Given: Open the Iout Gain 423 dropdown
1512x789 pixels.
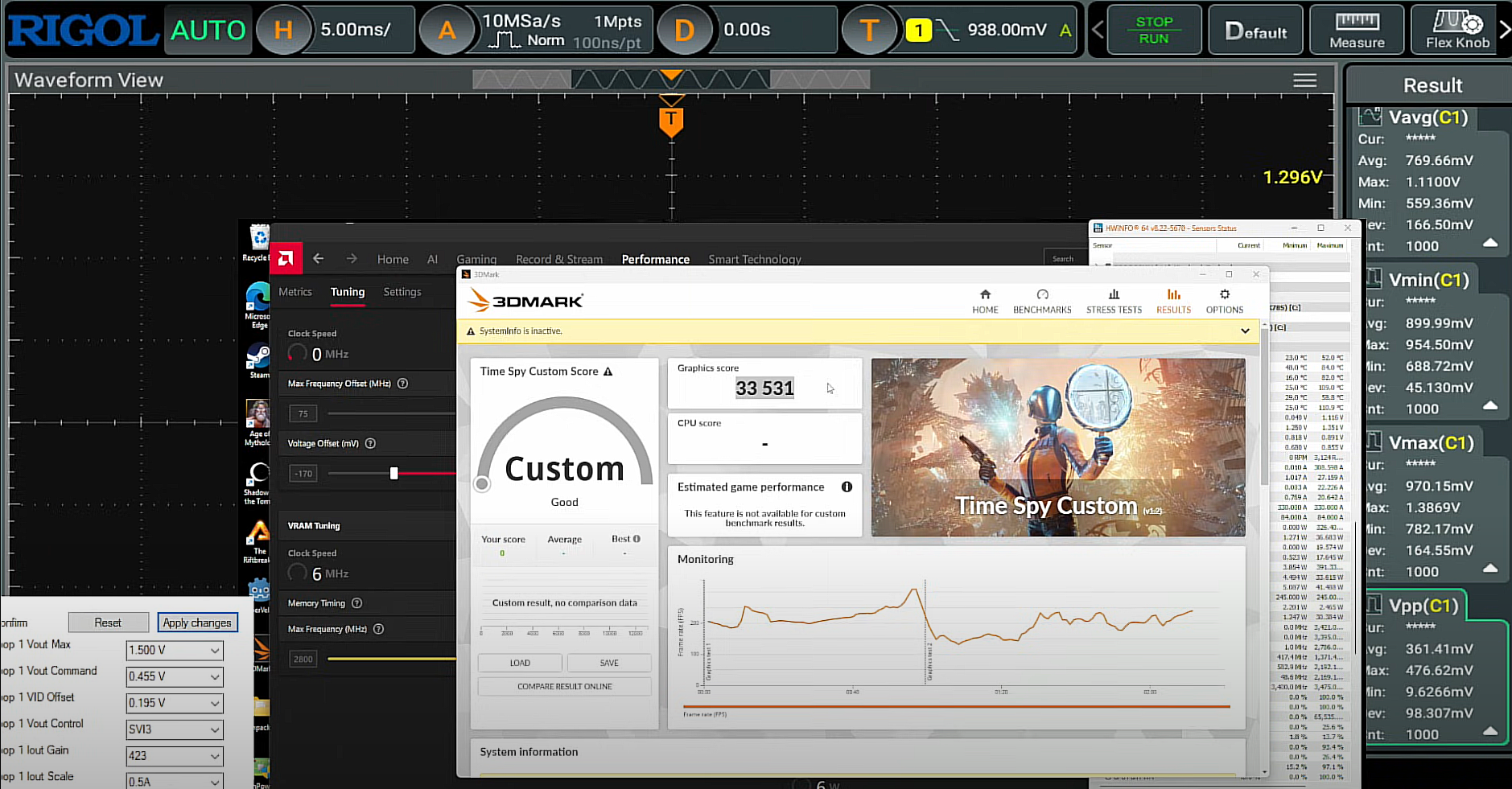Looking at the screenshot, I should pyautogui.click(x=174, y=756).
